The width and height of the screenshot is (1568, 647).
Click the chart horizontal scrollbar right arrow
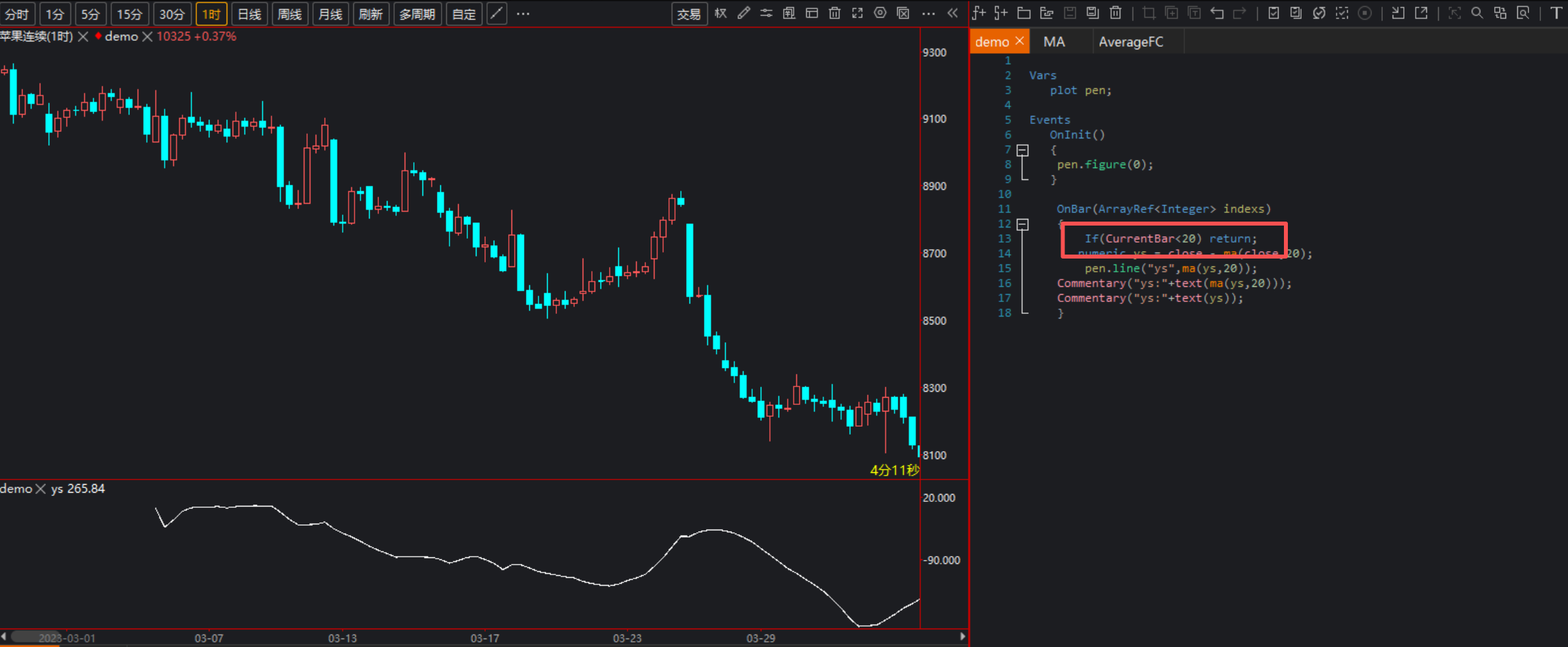click(962, 636)
